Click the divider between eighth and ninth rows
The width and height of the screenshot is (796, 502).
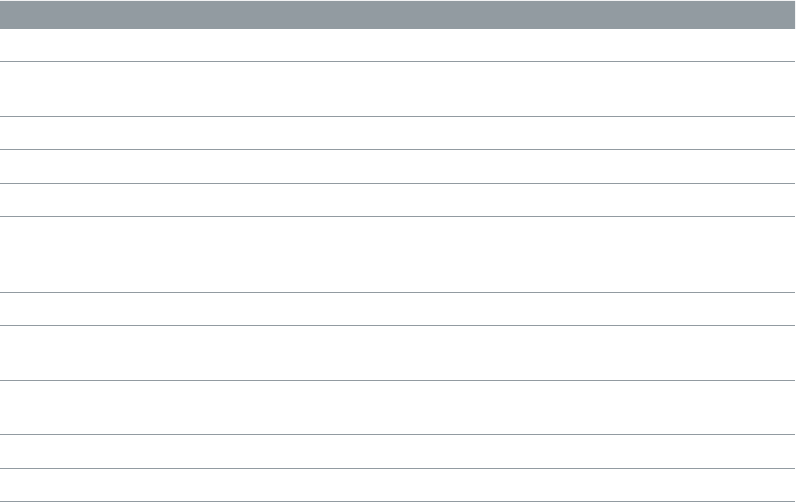pyautogui.click(x=398, y=380)
